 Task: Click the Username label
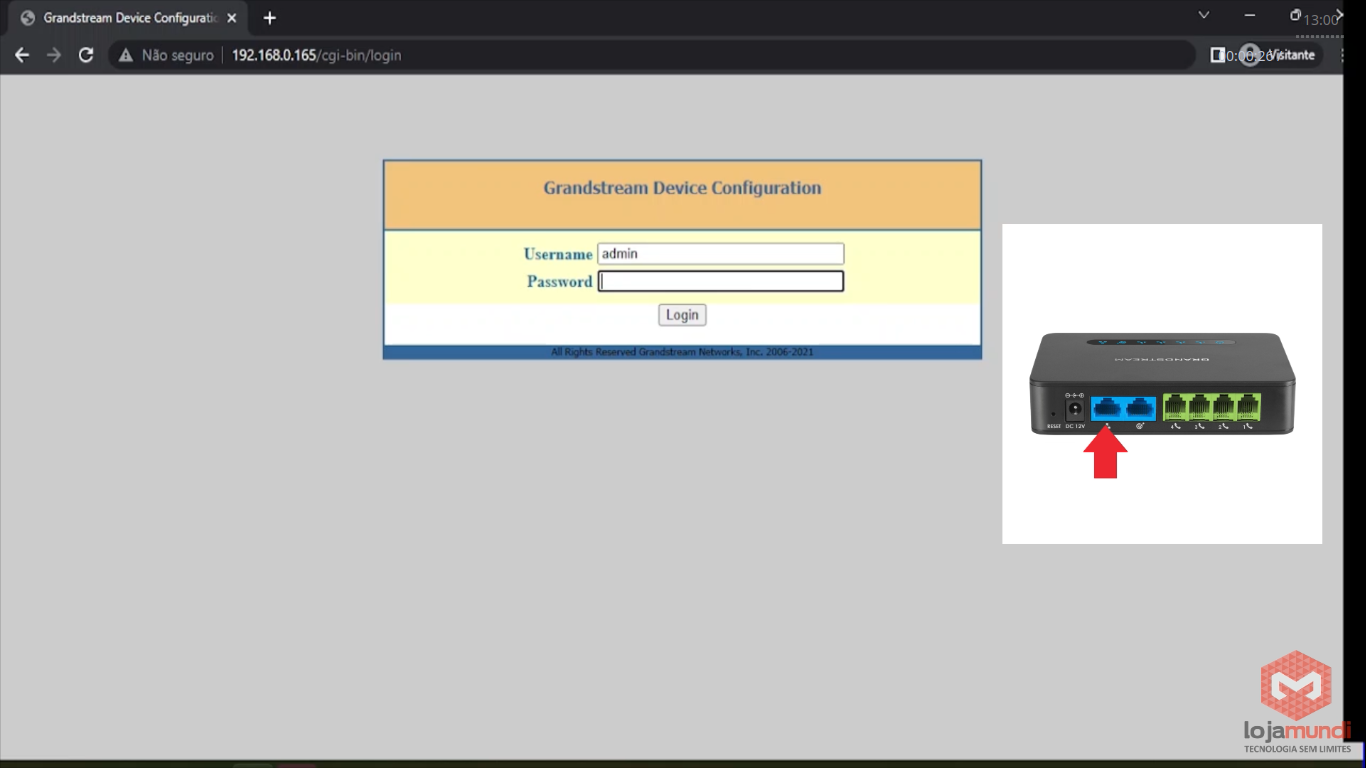coord(558,254)
